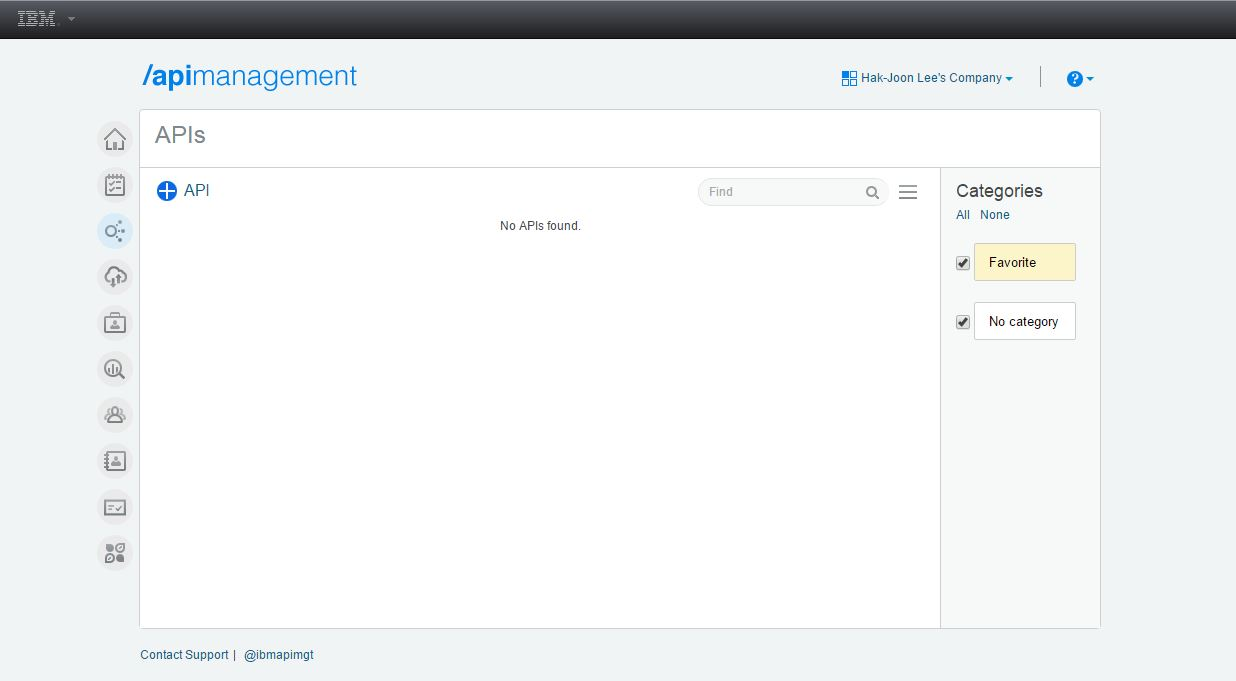
Task: Click the blue help question mark icon
Action: tap(1075, 79)
